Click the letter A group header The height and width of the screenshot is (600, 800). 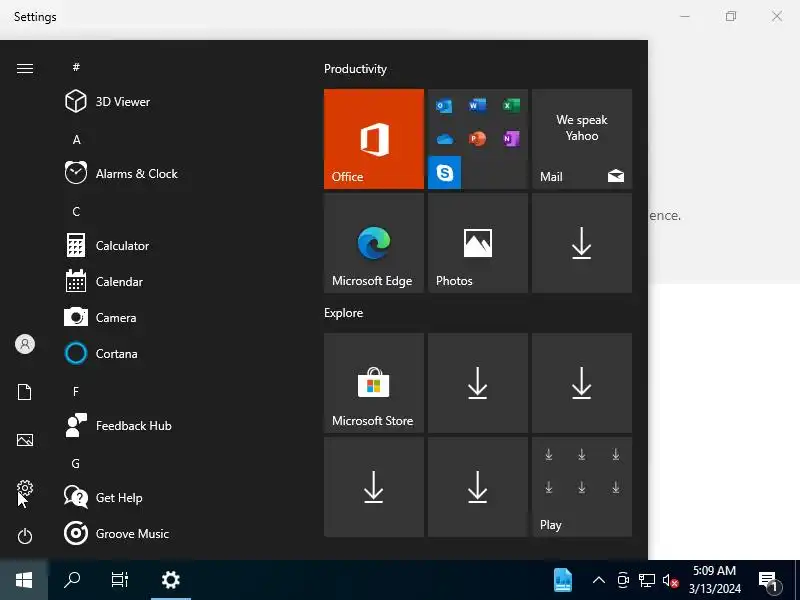click(76, 139)
